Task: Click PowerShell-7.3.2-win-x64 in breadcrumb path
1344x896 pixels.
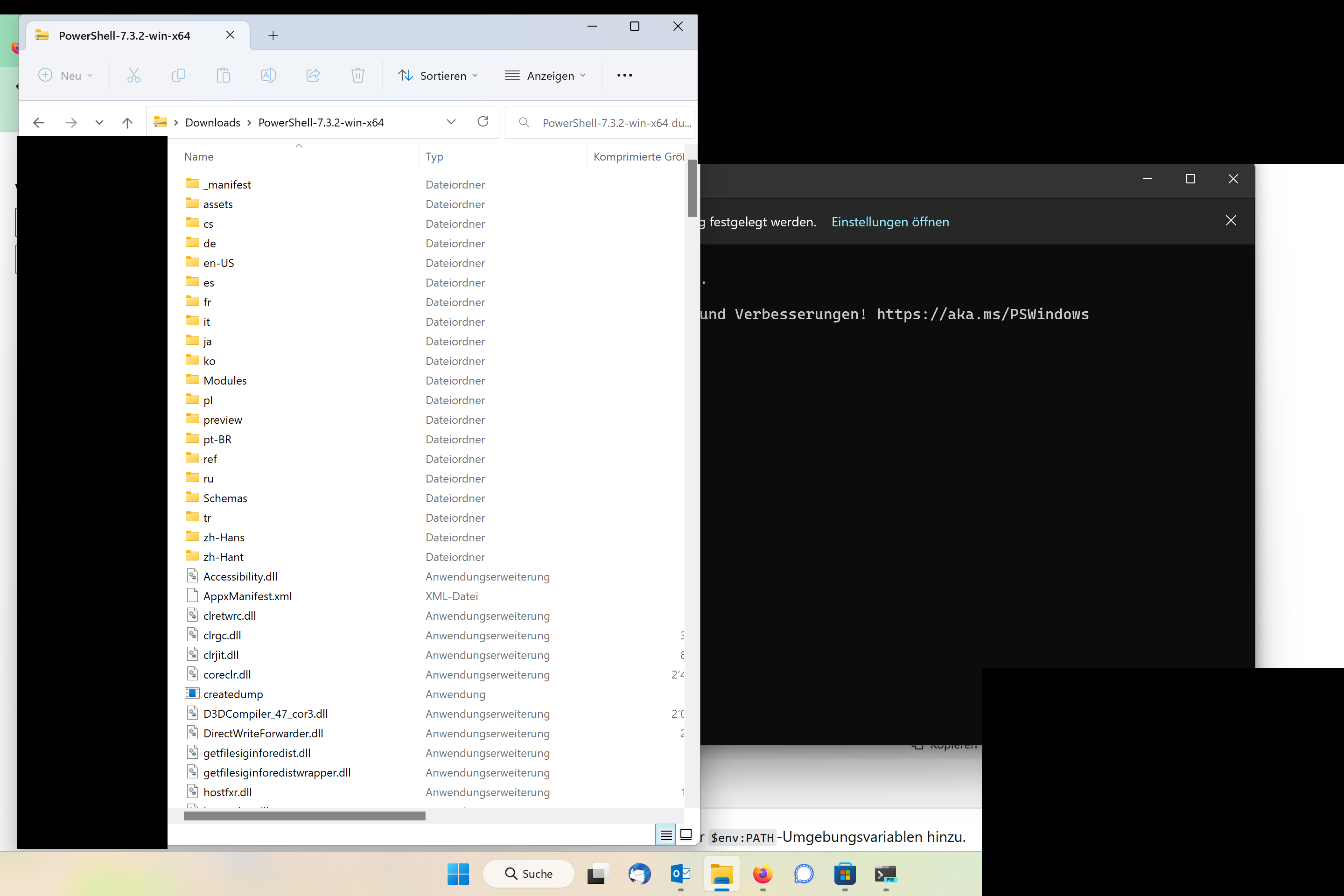Action: coord(321,123)
